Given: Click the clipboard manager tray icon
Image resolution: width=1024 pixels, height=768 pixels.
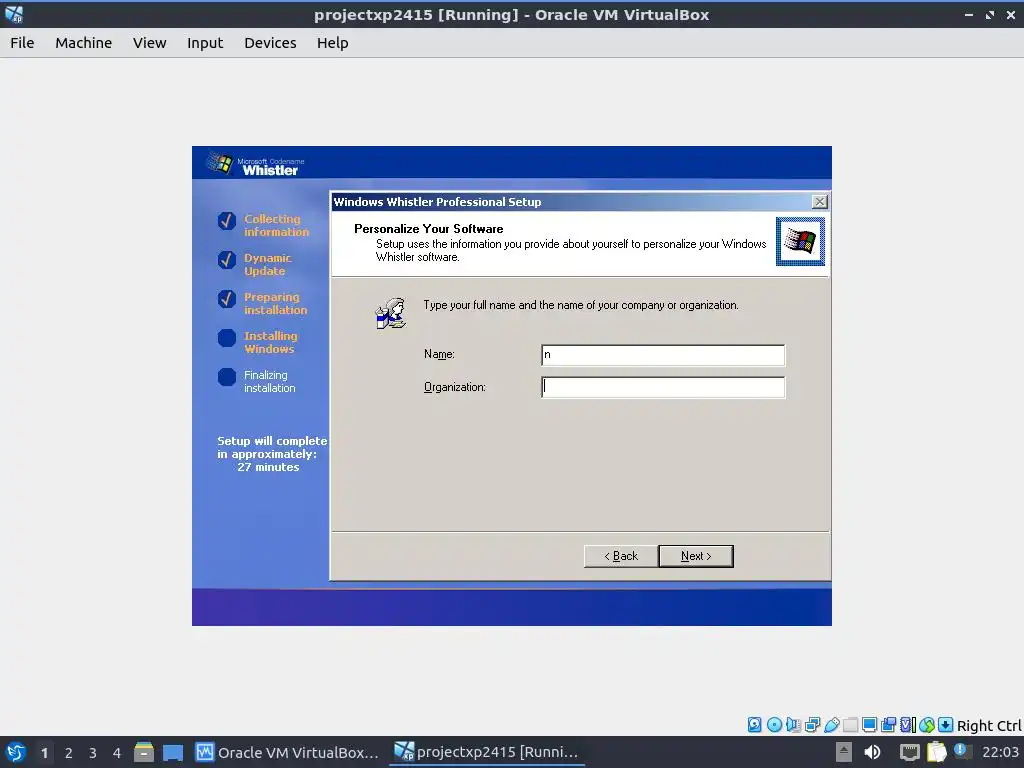Looking at the screenshot, I should click(x=936, y=752).
